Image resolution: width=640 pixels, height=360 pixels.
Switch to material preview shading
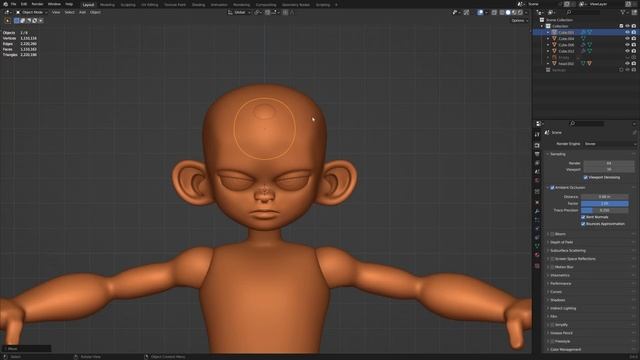click(514, 12)
